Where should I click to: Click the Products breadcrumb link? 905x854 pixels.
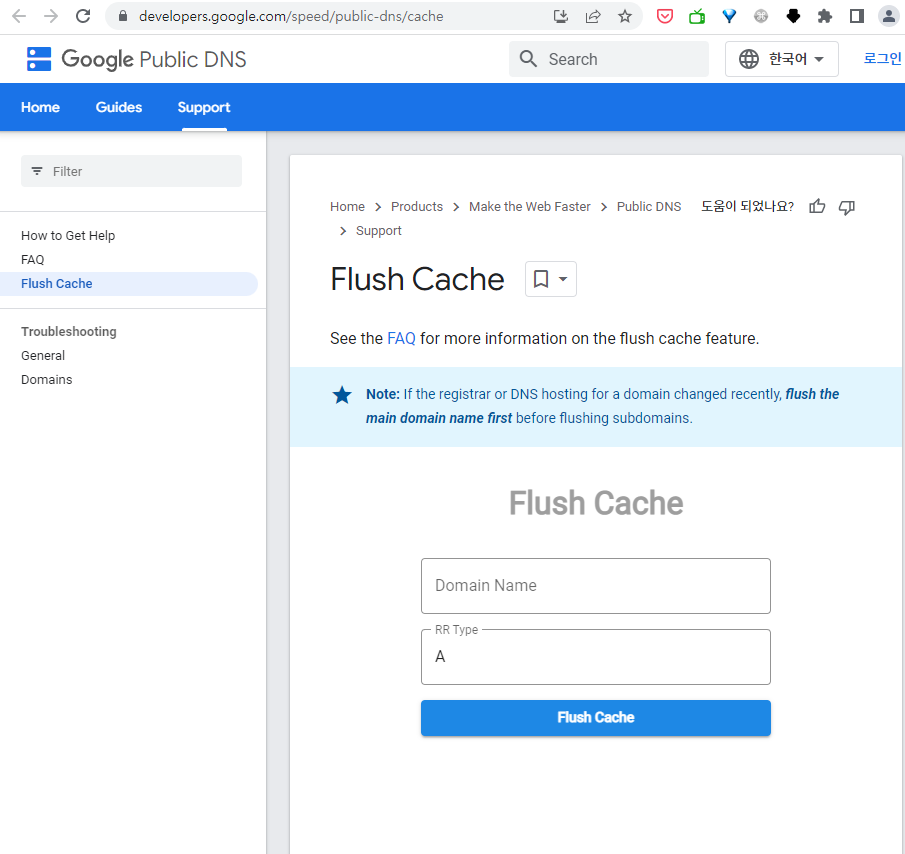pyautogui.click(x=417, y=207)
